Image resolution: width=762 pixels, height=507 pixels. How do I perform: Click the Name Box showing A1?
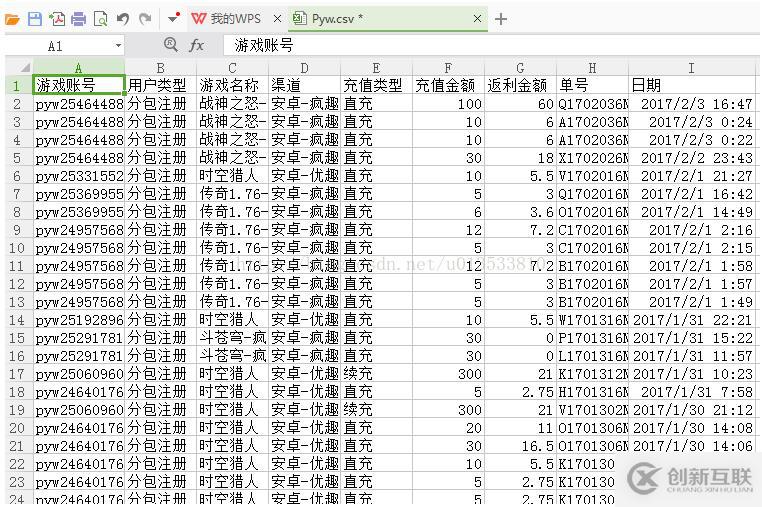point(63,46)
